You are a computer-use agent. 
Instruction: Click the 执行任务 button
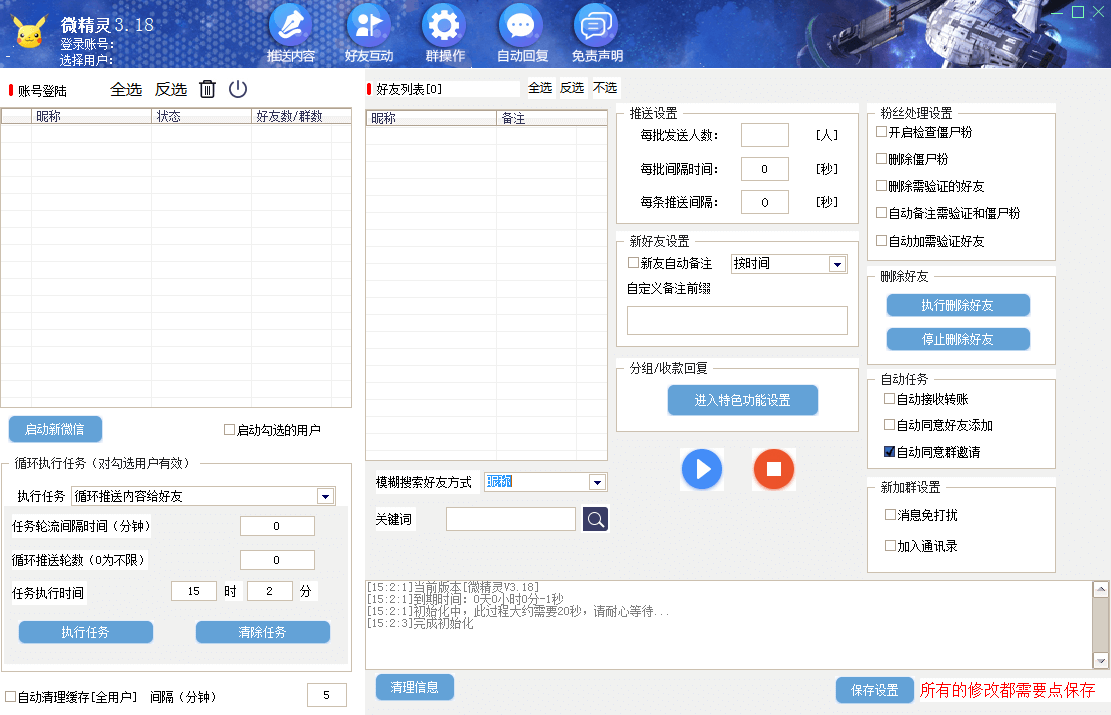85,632
